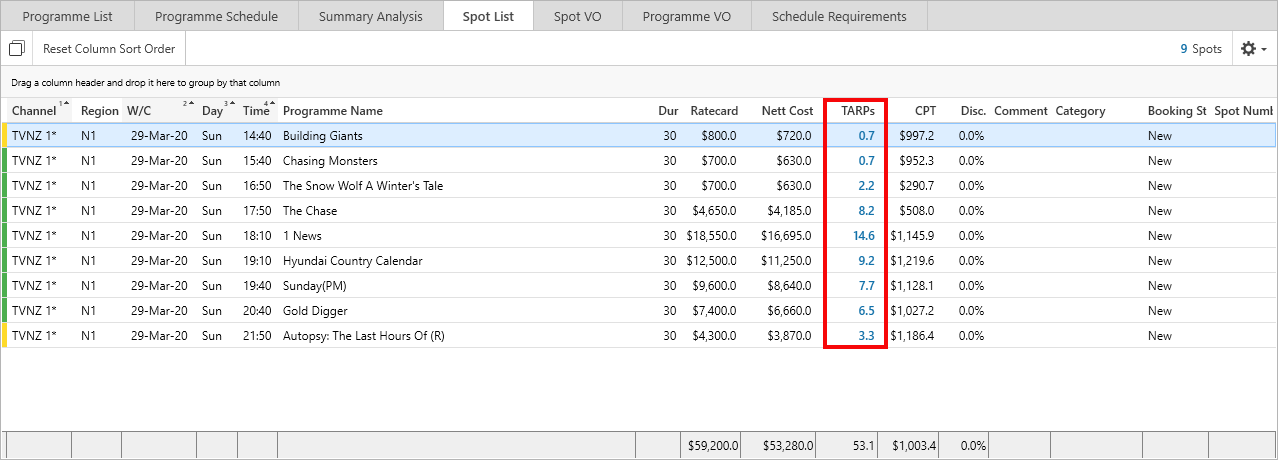Go to the Schedule Requirements tab
1278x460 pixels.
click(x=839, y=16)
